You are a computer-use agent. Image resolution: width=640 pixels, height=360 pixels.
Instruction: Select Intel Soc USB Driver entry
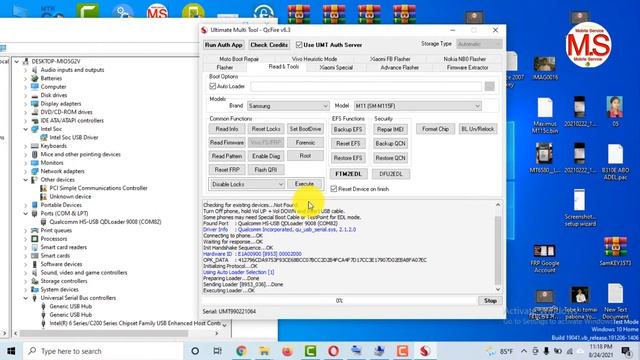[73, 138]
